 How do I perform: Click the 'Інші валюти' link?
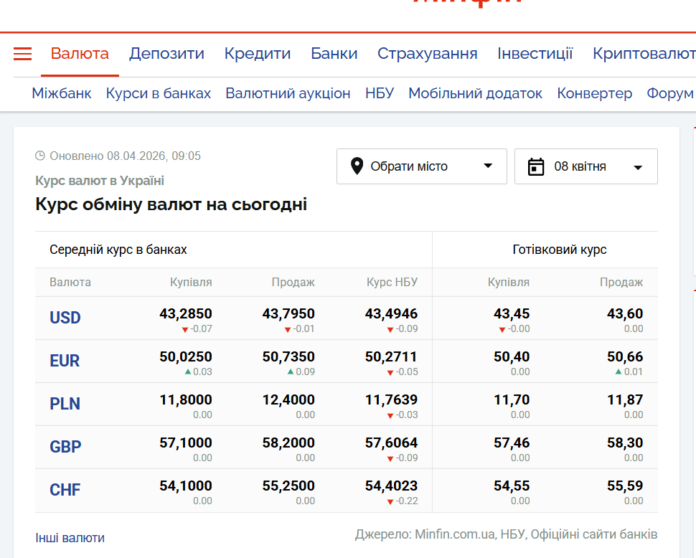point(70,537)
